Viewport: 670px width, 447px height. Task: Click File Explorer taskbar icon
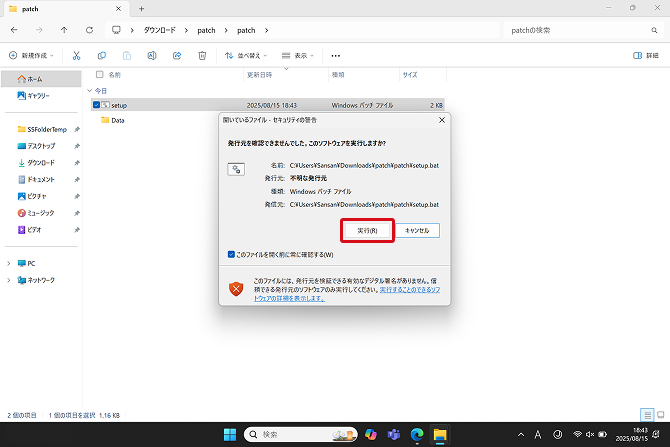440,435
